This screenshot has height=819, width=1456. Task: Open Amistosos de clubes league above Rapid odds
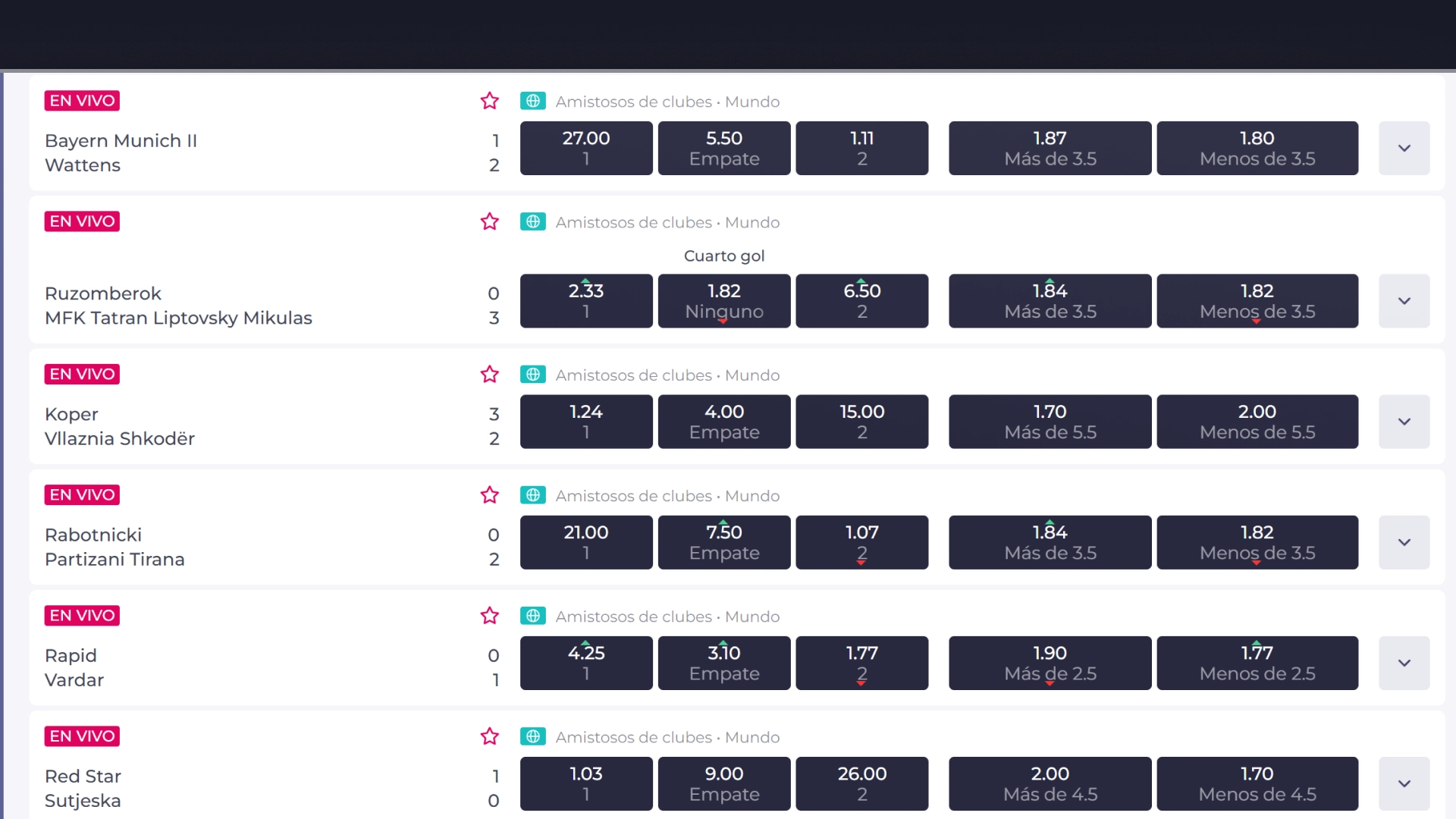(667, 617)
